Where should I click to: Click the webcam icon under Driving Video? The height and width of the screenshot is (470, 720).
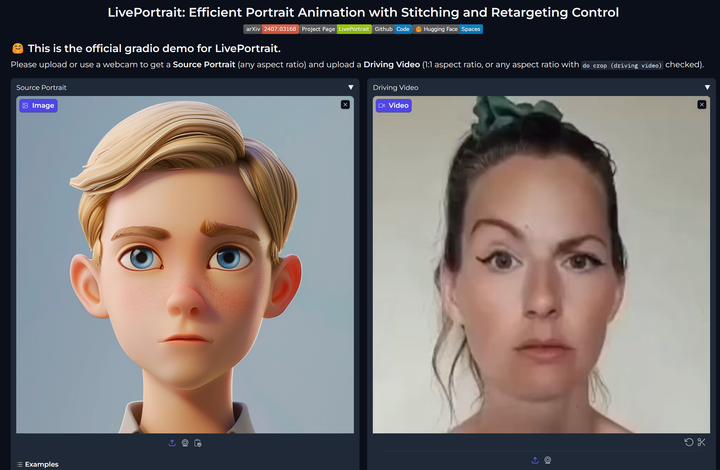point(548,460)
